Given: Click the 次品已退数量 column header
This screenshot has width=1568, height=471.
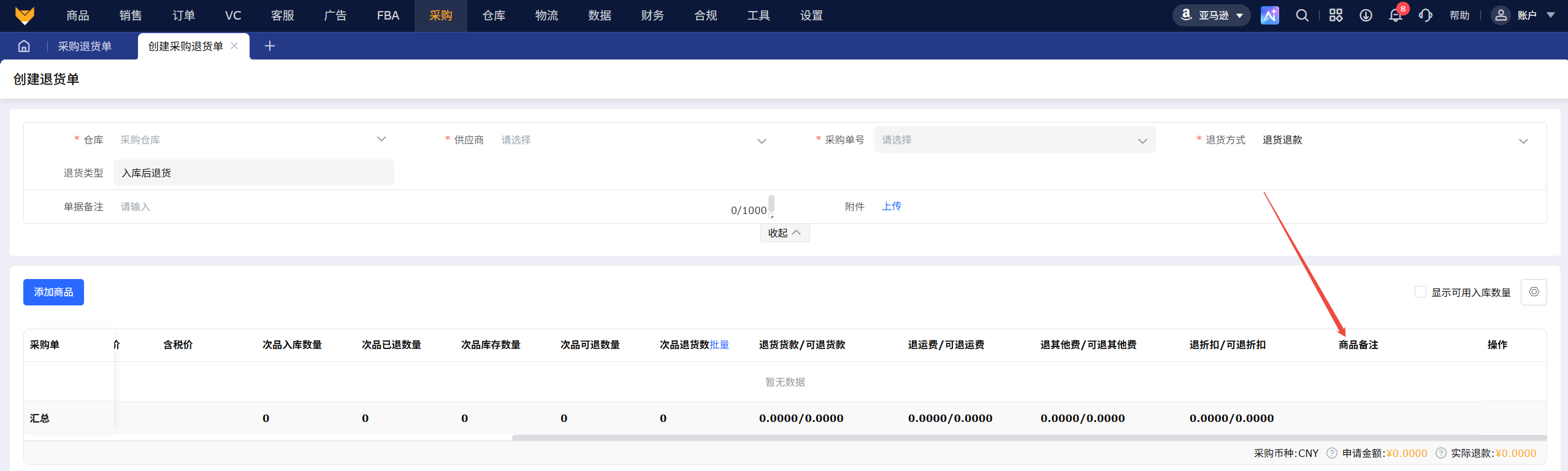Looking at the screenshot, I should (x=391, y=345).
